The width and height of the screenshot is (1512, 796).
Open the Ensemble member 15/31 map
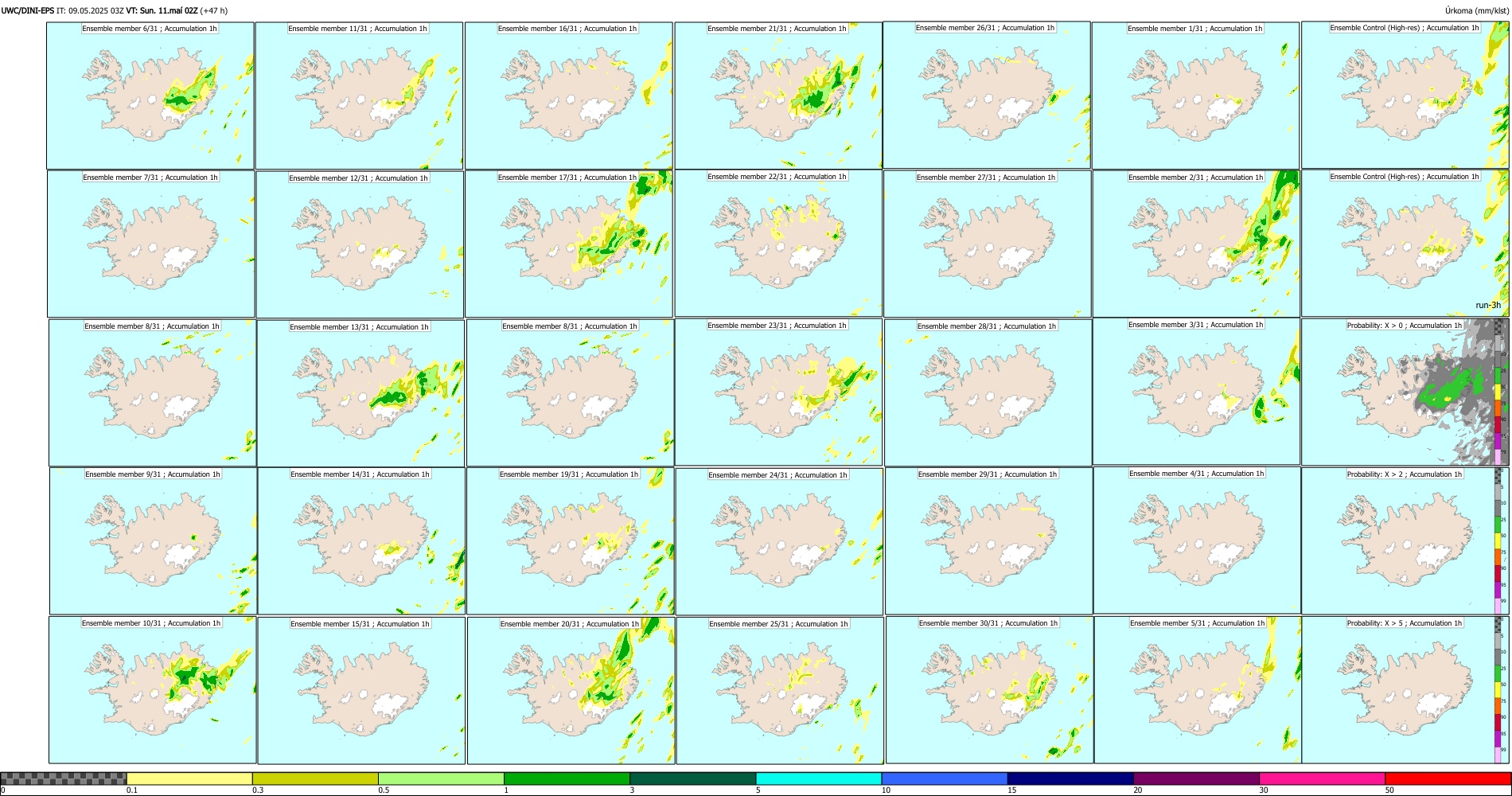tap(361, 690)
